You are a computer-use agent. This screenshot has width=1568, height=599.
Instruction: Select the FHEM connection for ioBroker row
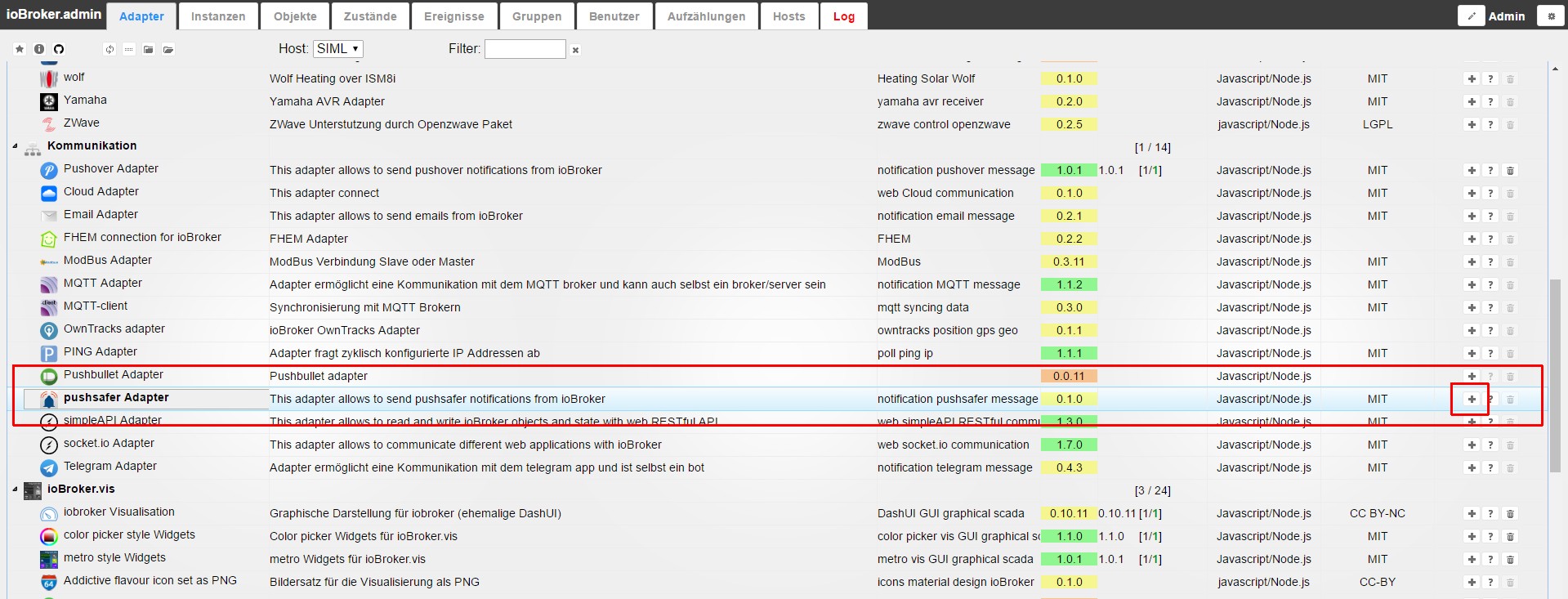click(x=776, y=239)
